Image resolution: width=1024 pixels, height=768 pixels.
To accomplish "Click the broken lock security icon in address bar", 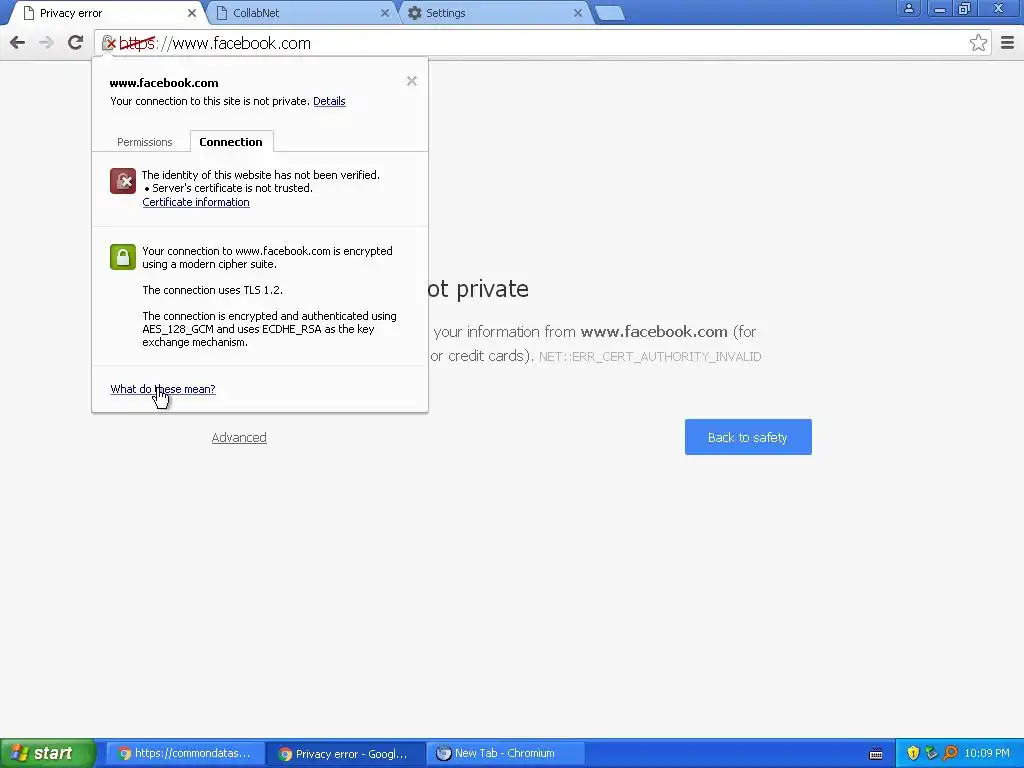I will click(109, 43).
